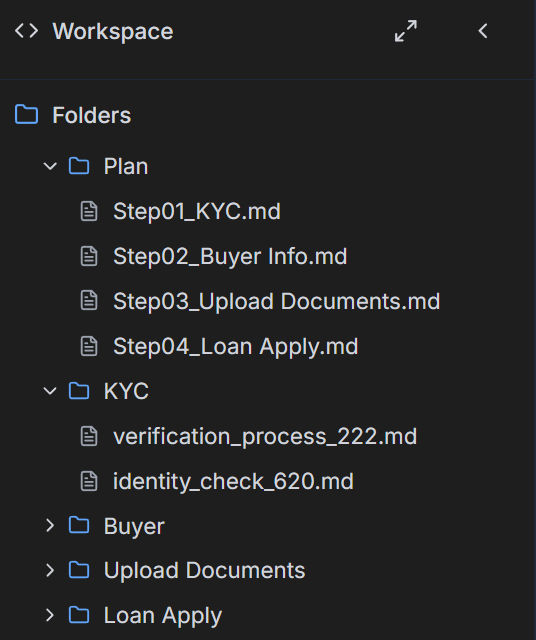Click the KYC folder icon
Image resolution: width=536 pixels, height=640 pixels.
coord(79,391)
